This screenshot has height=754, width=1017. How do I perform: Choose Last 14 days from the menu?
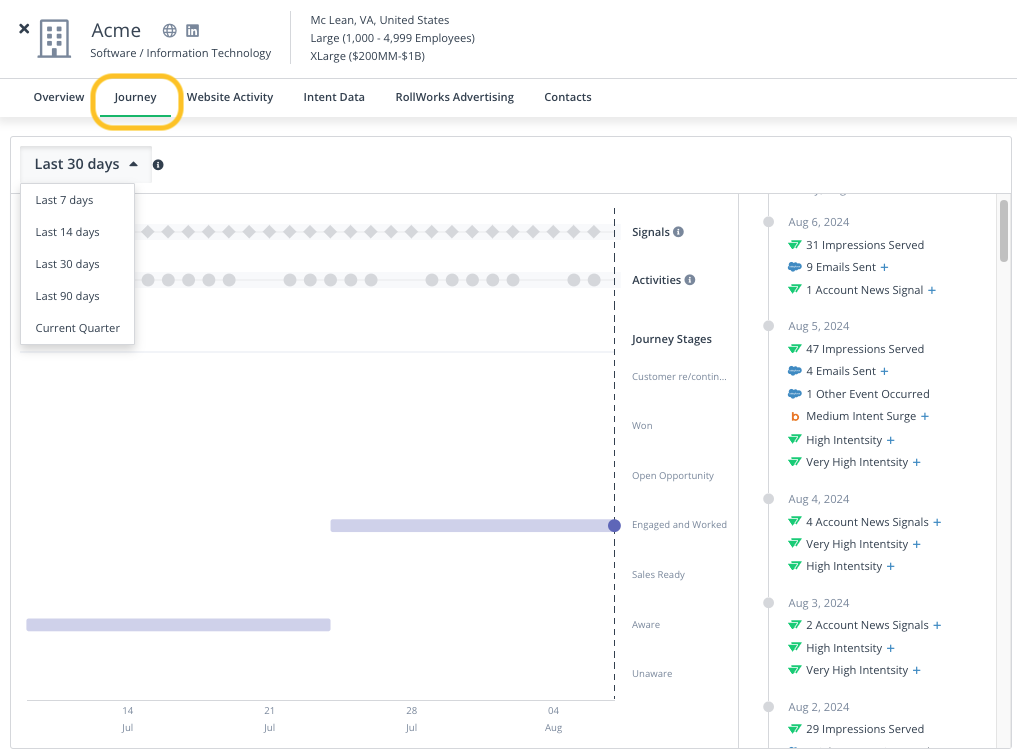pos(77,232)
